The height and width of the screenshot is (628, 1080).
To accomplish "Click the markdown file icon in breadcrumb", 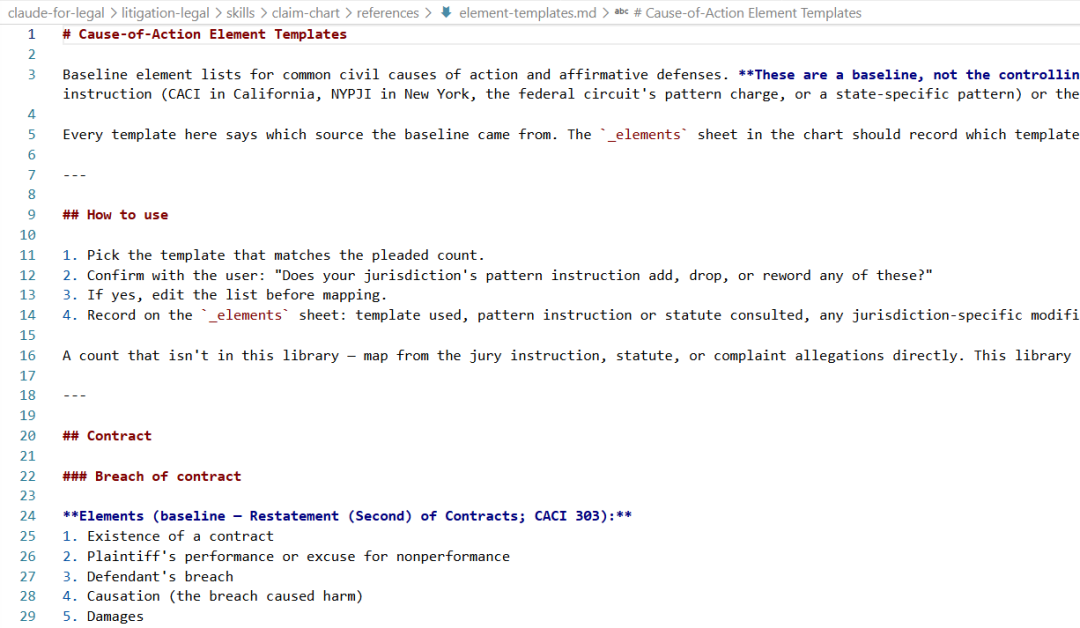I will coord(446,12).
